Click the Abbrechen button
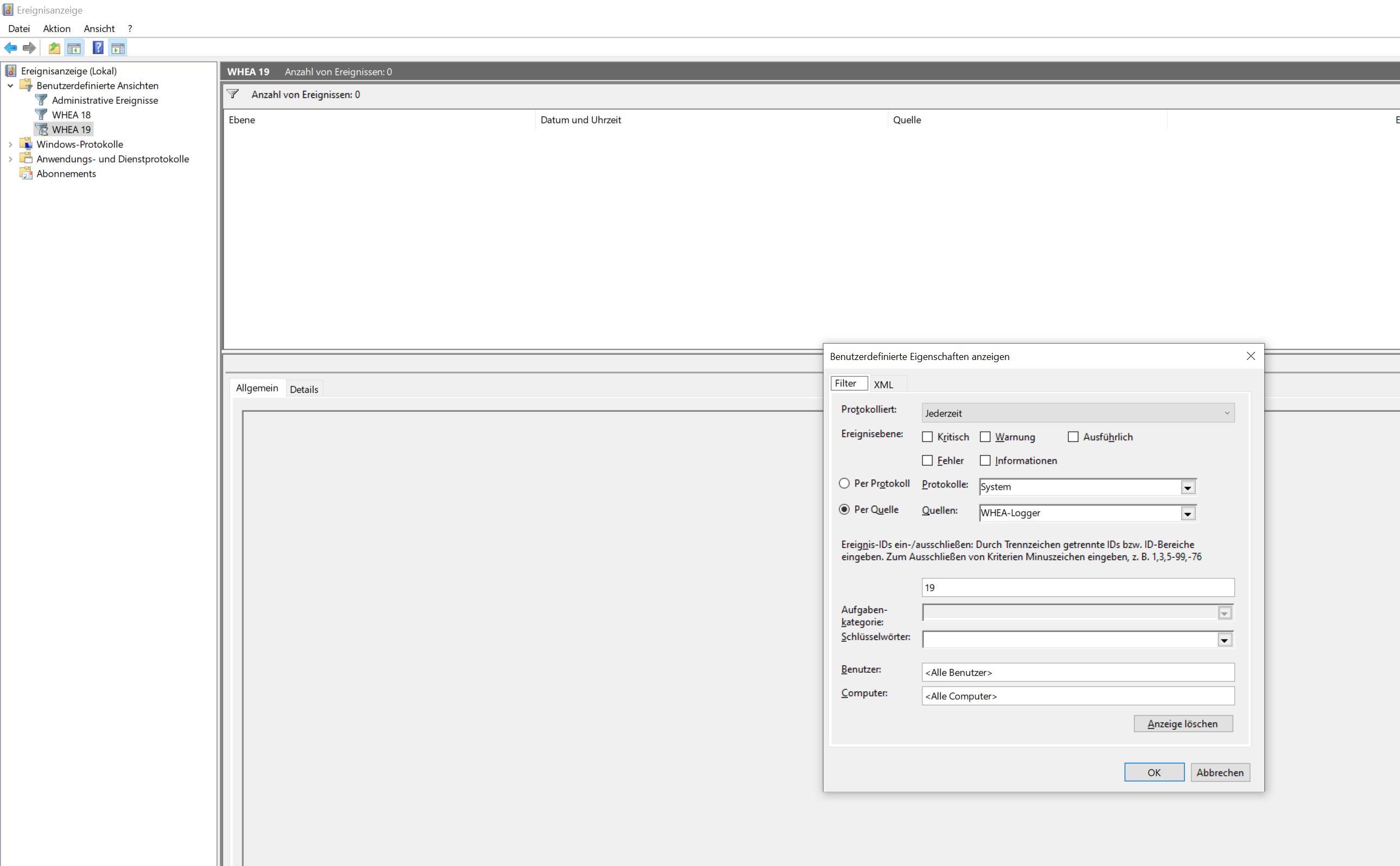1400x866 pixels. (1220, 772)
